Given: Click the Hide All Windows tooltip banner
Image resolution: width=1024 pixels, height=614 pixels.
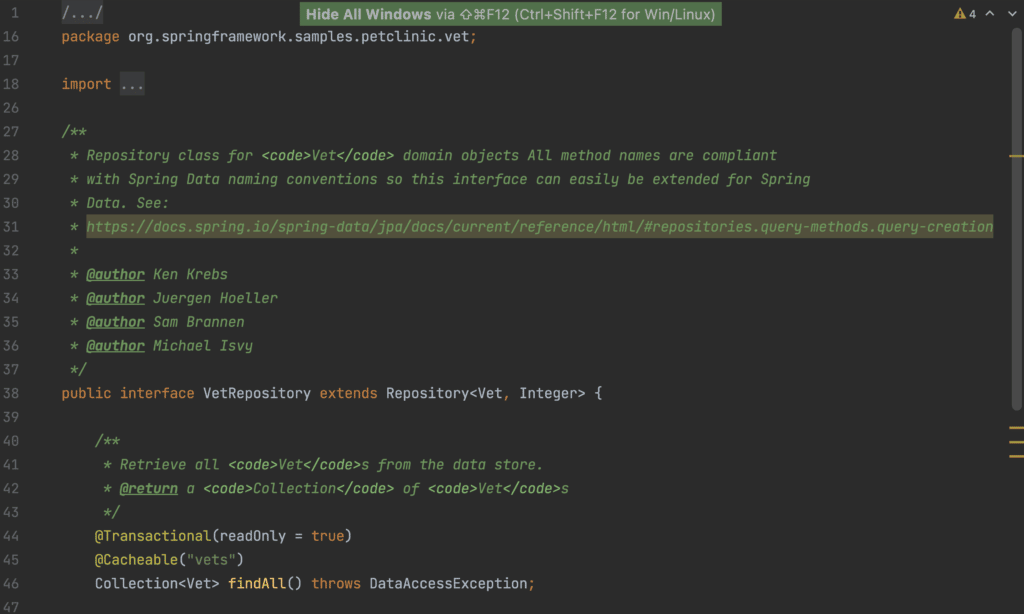Looking at the screenshot, I should [511, 14].
